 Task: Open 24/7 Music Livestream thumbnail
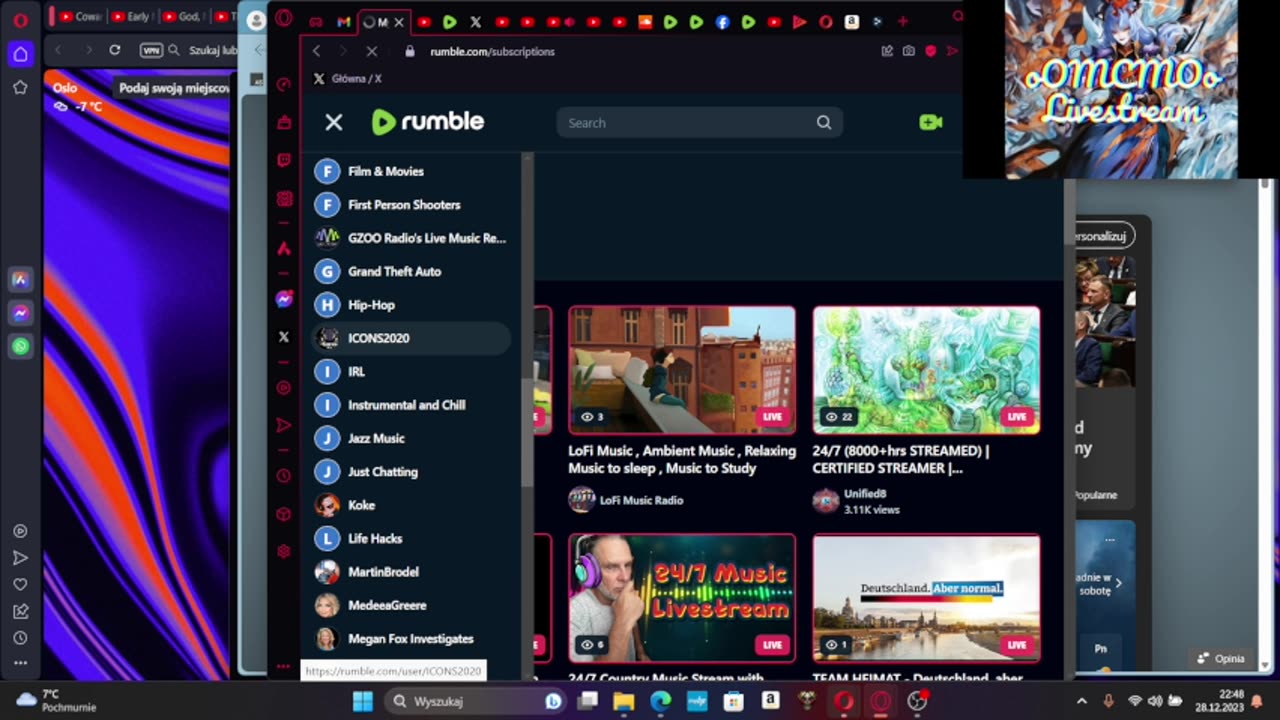pyautogui.click(x=682, y=598)
